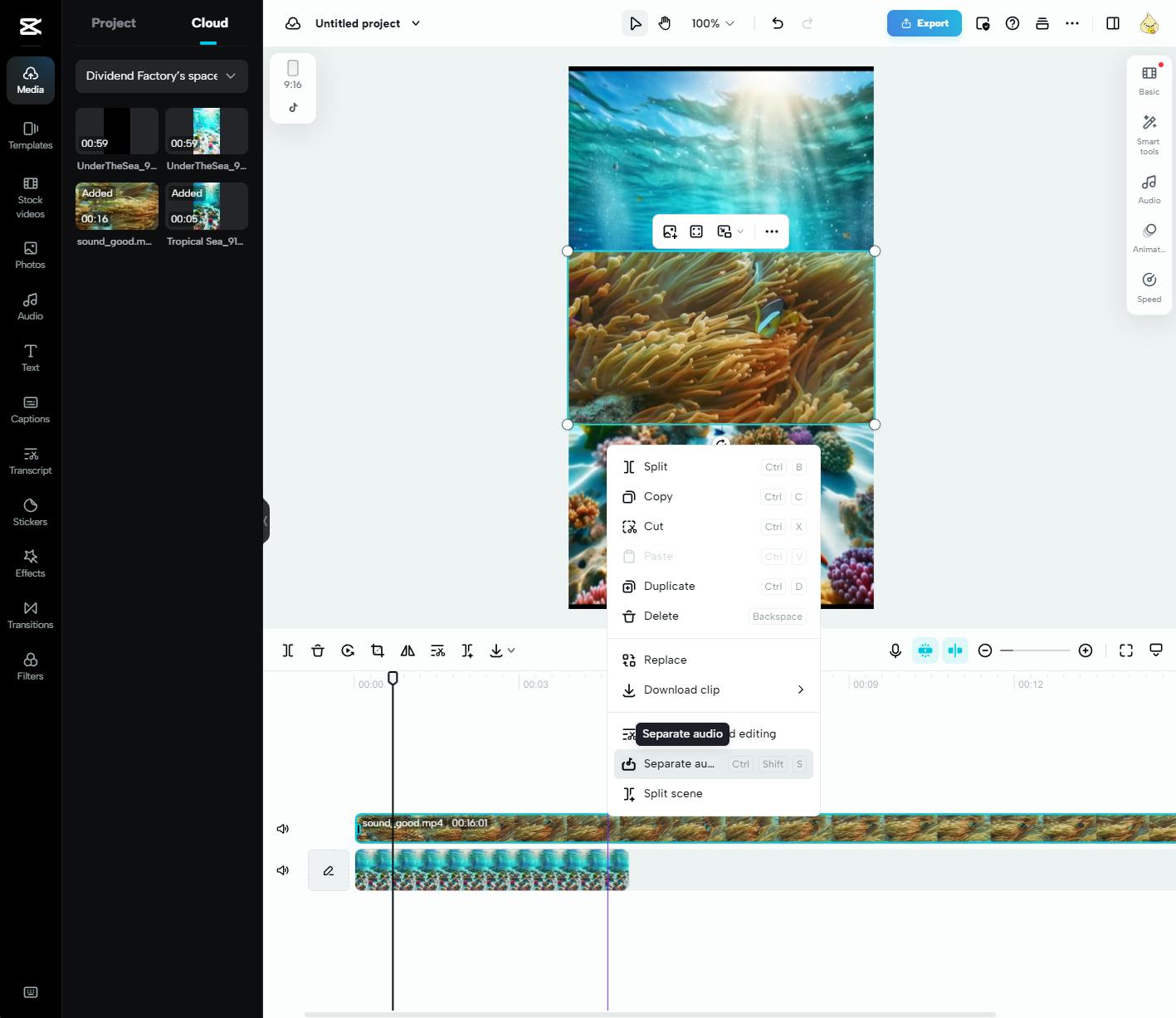
Task: Open the Dividend Factory's space dropdown
Action: tap(162, 75)
